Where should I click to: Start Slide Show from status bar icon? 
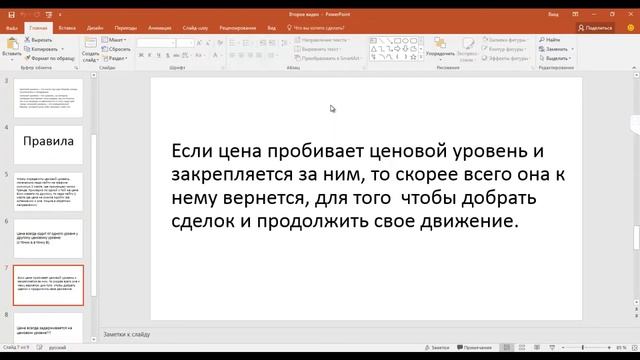552,347
